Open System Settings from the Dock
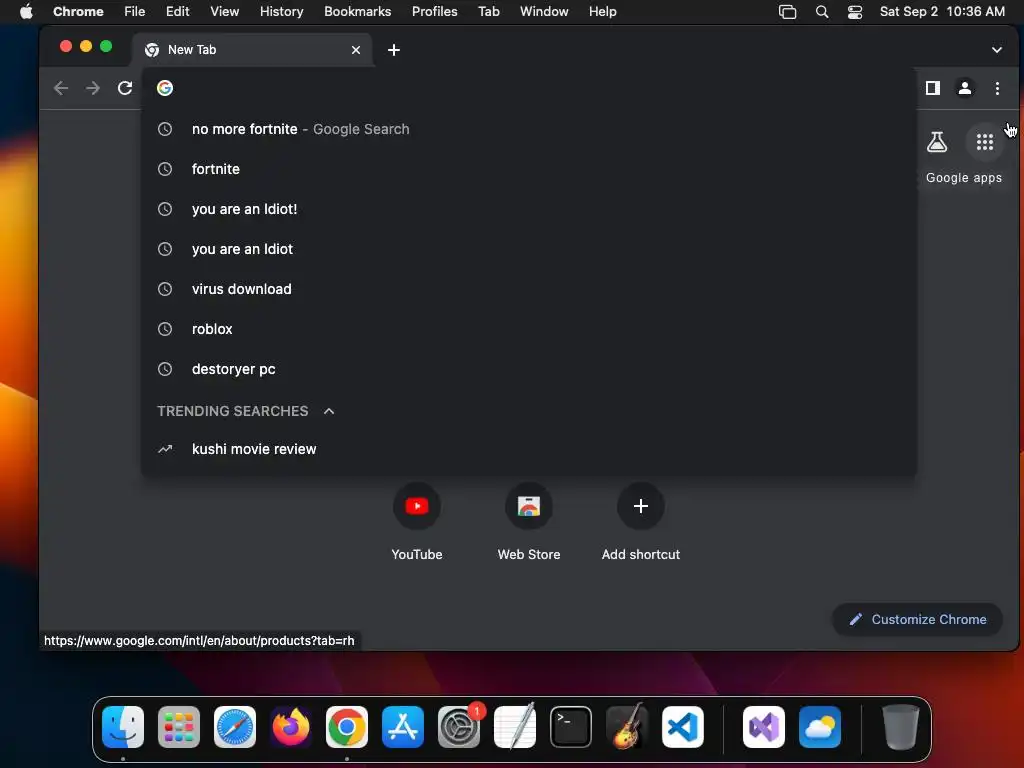Viewport: 1024px width, 768px height. (459, 727)
